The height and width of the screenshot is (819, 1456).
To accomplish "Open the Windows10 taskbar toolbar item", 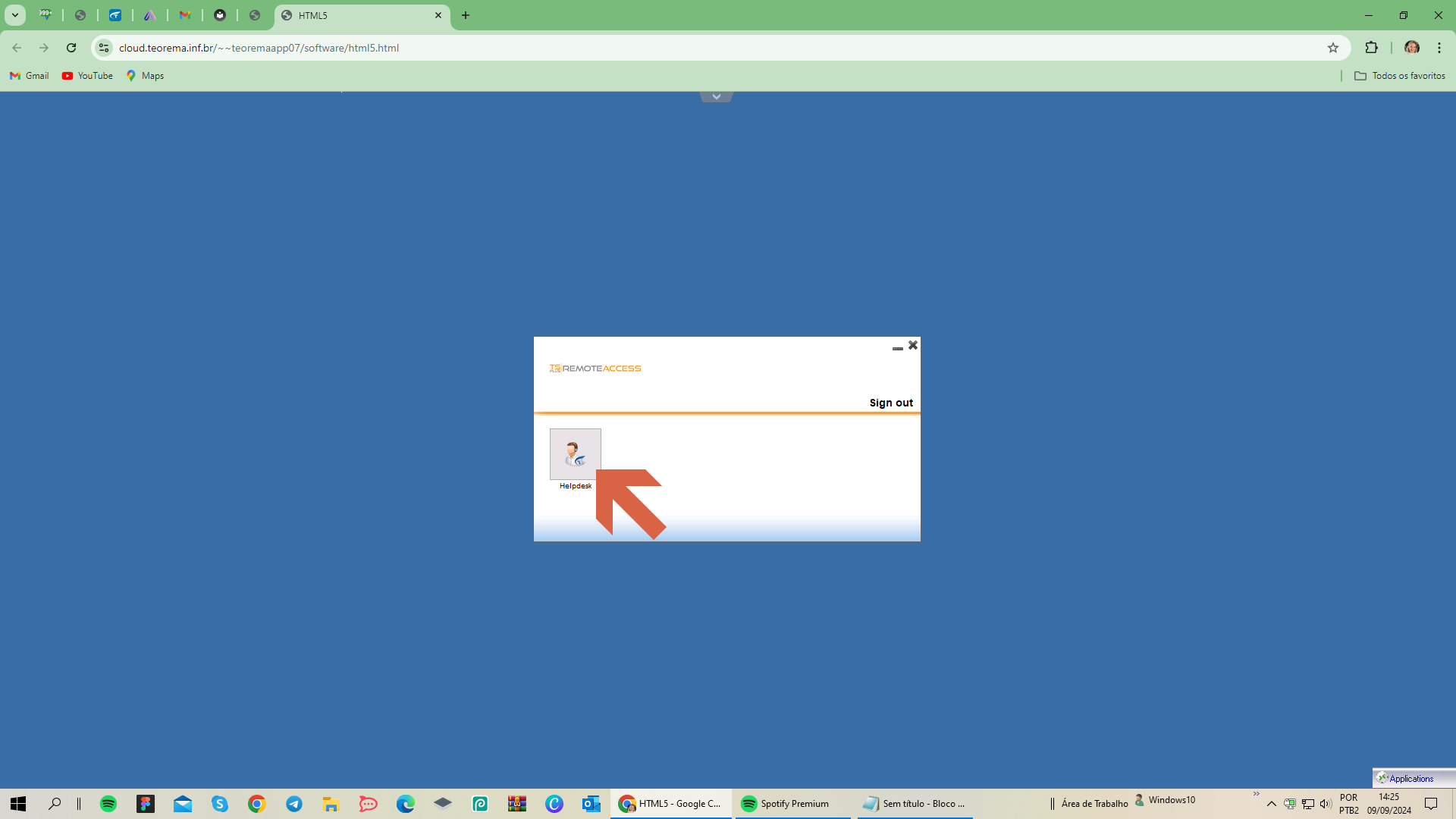I will coord(1165,800).
